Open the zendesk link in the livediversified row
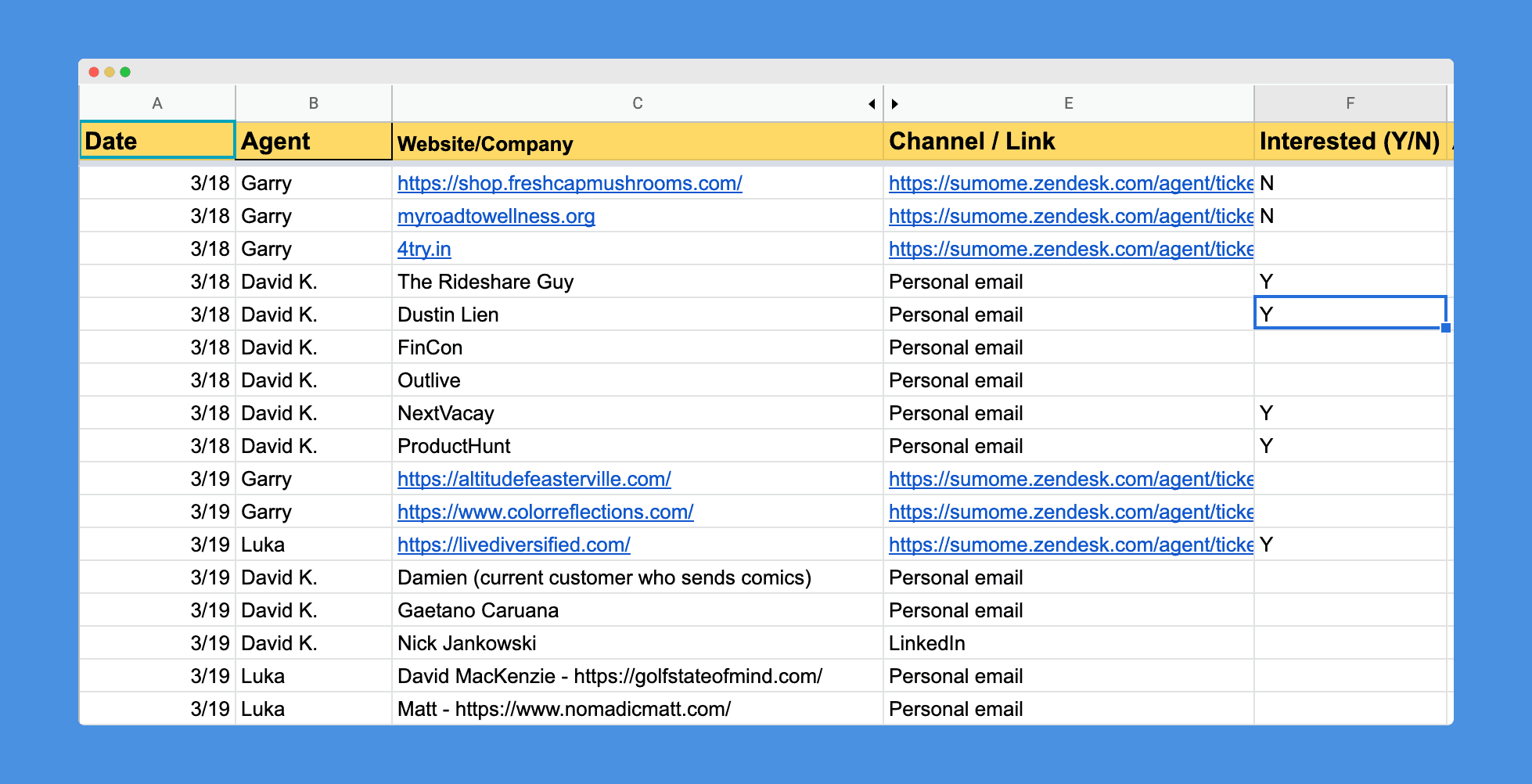Screen dimensions: 1532x784 click(1071, 545)
